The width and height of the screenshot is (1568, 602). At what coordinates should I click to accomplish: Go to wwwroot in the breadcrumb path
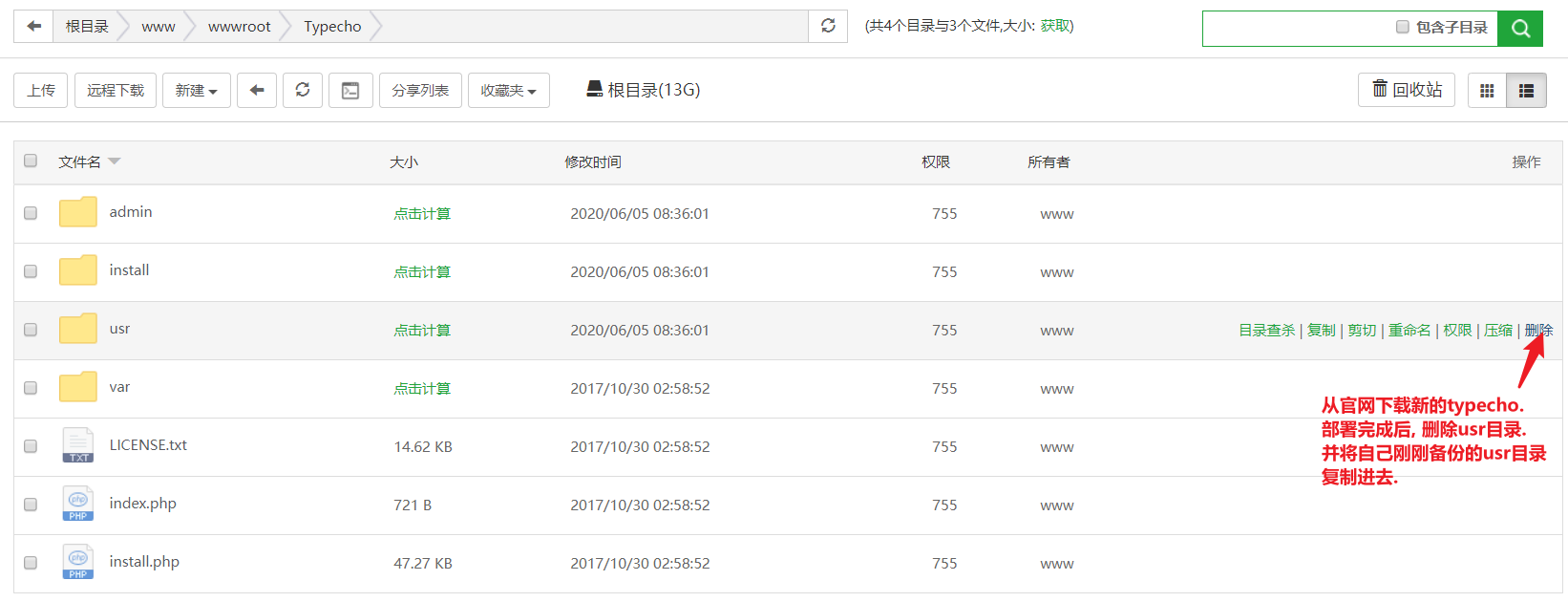pos(240,27)
